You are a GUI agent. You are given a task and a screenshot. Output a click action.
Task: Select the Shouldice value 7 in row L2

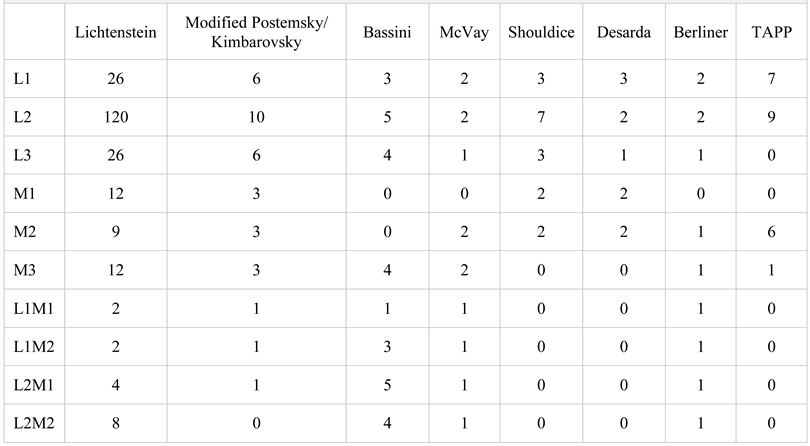[540, 117]
